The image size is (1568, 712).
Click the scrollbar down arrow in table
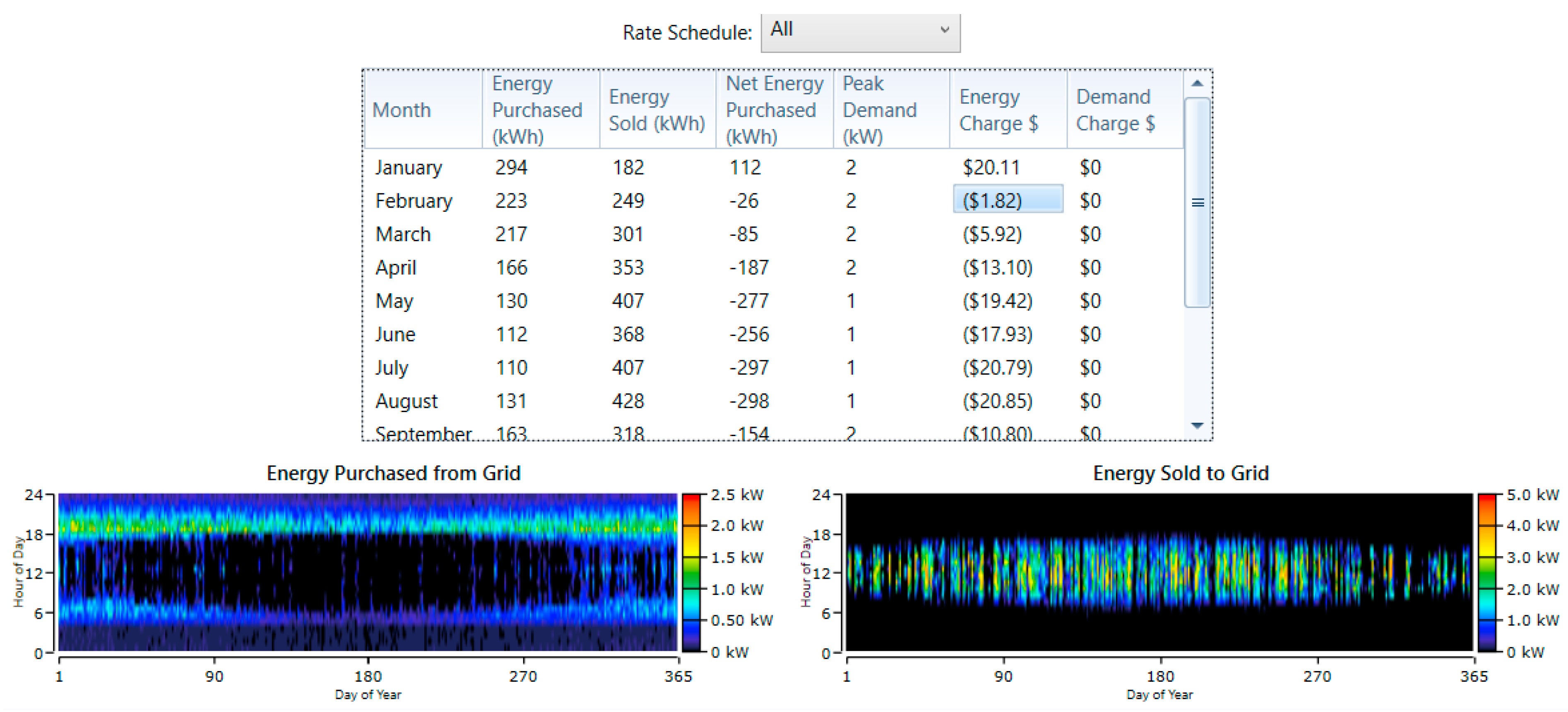pos(1197,425)
